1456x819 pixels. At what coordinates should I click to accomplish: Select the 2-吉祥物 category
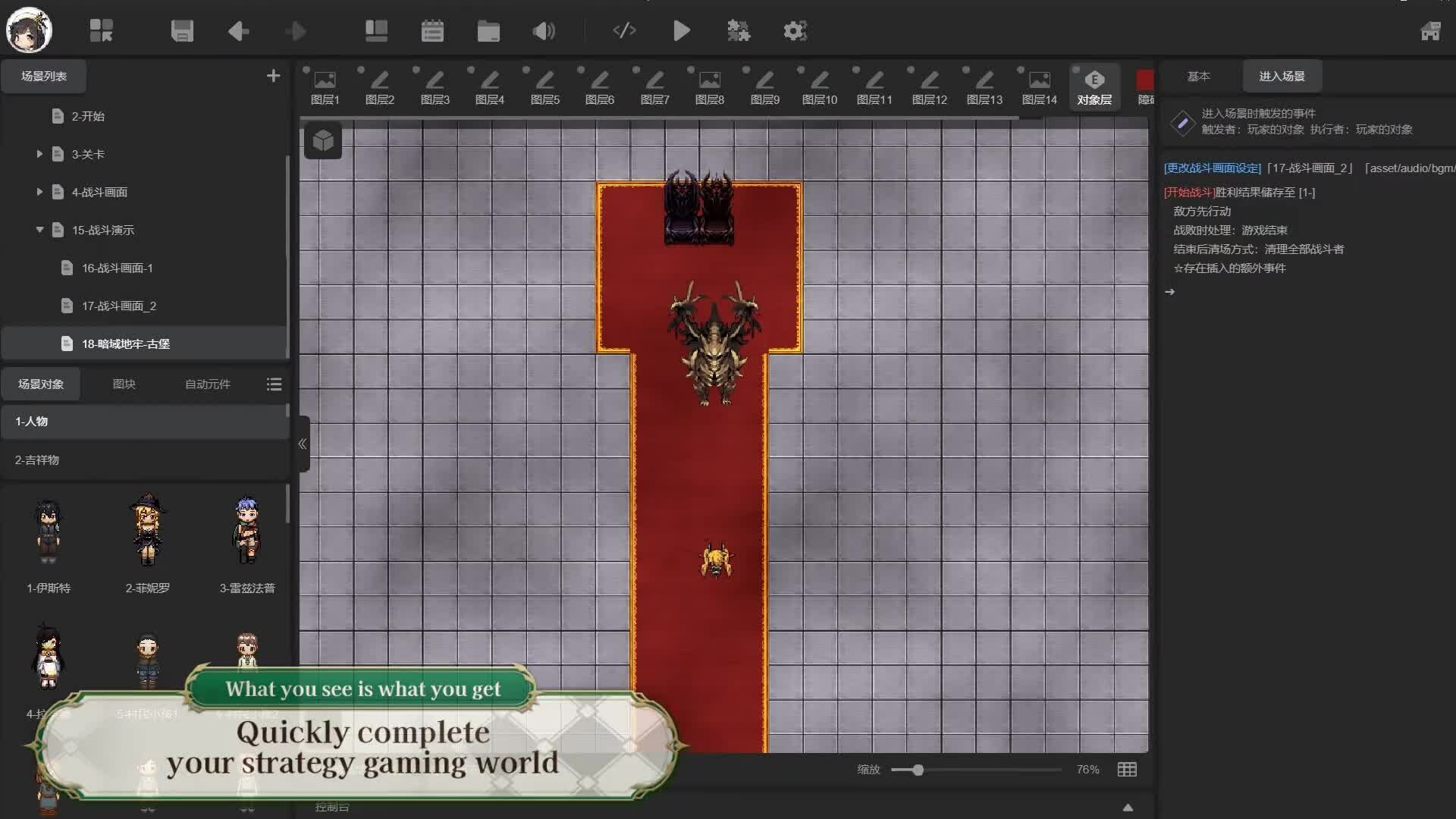point(37,460)
